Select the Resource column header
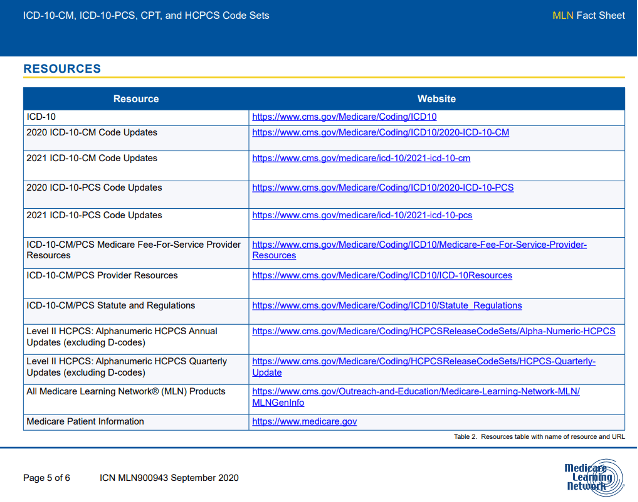 pyautogui.click(x=136, y=99)
